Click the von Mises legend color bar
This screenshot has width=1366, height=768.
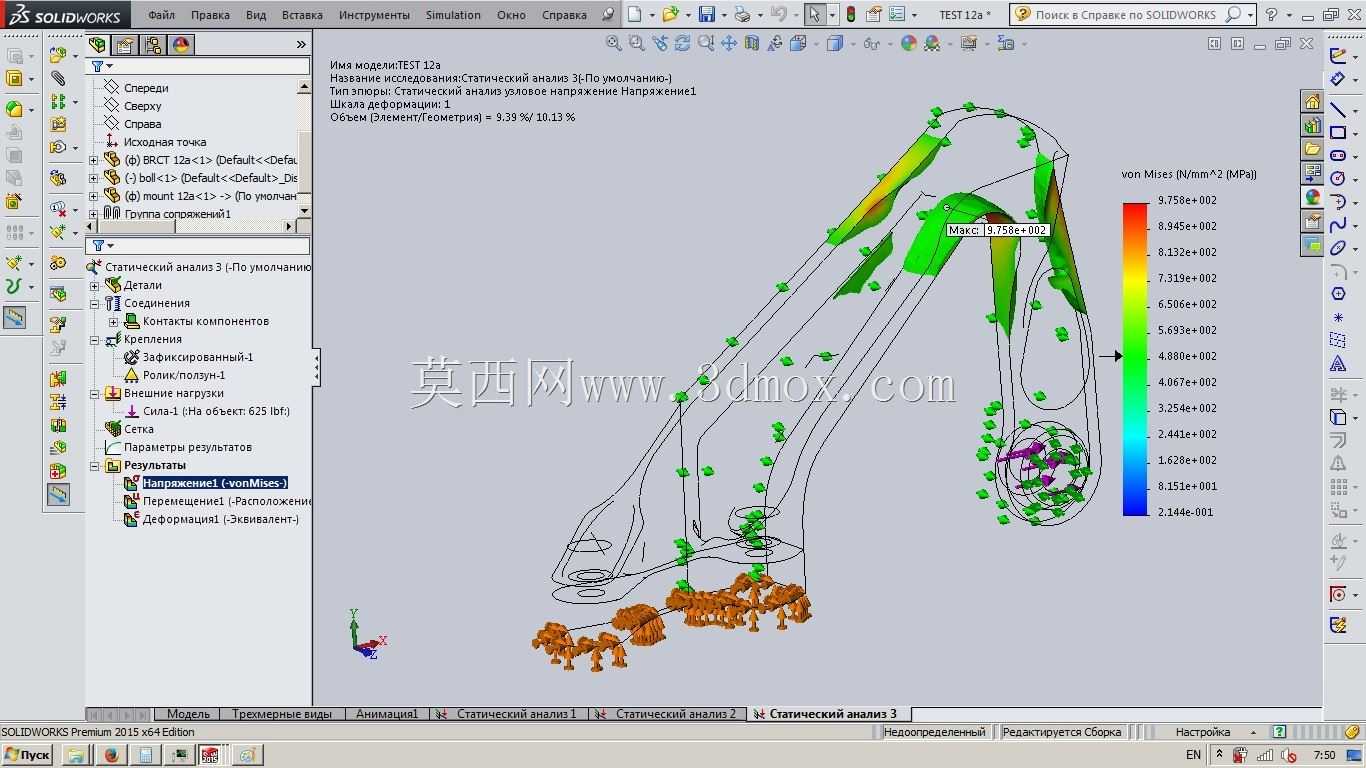tap(1135, 359)
